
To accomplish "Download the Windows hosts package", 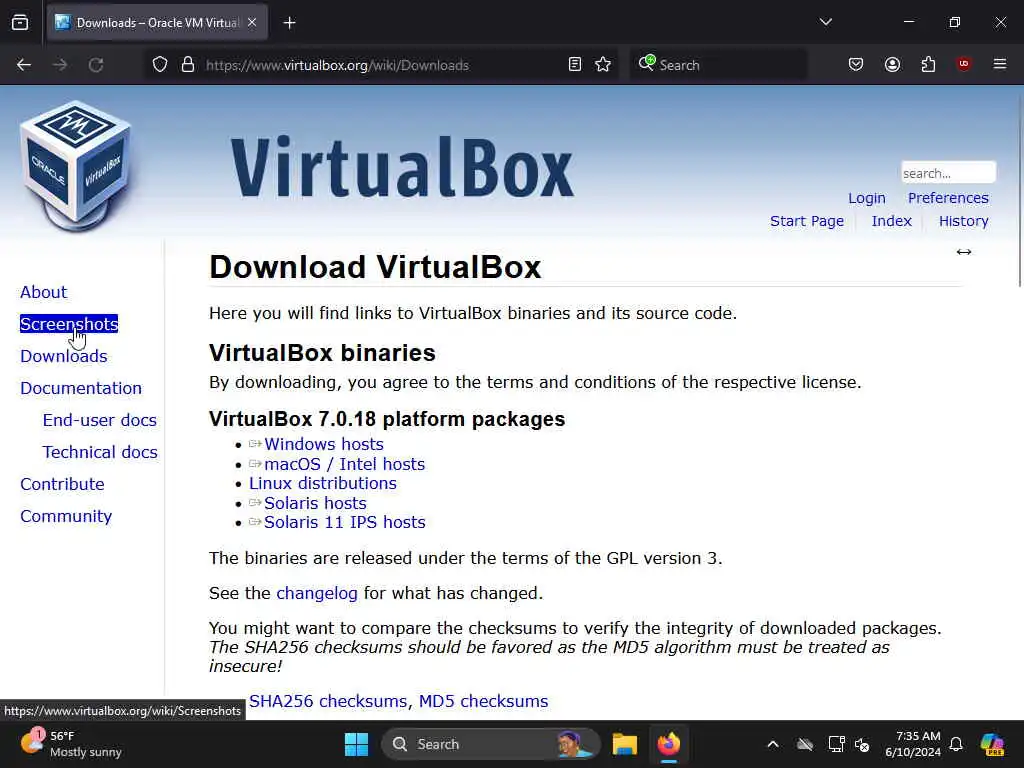I will (323, 444).
